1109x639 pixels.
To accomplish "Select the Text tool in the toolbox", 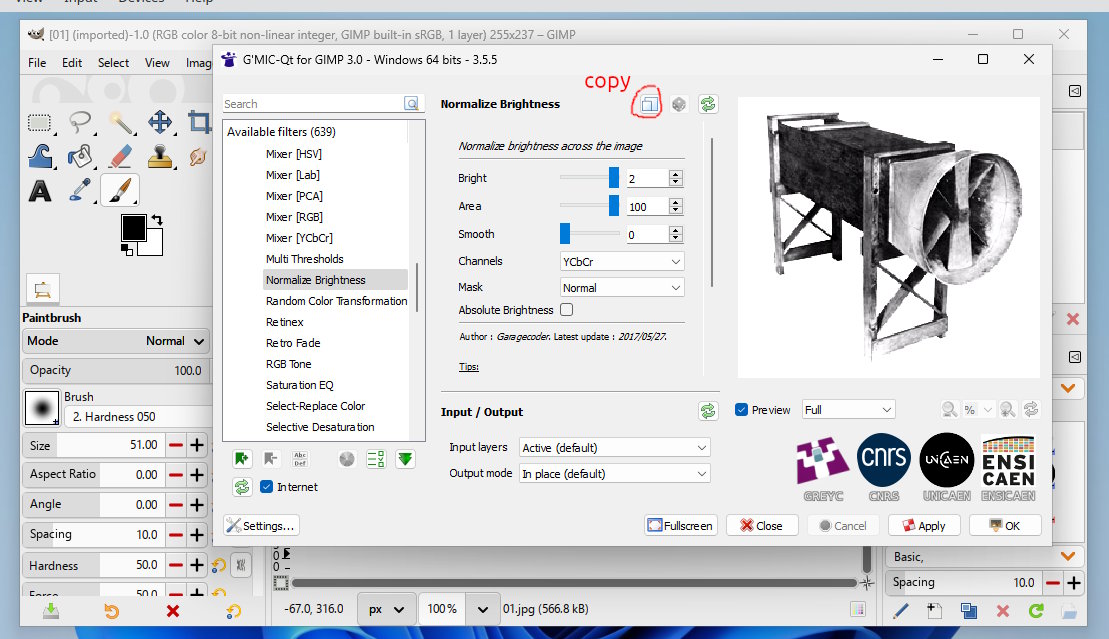I will click(40, 190).
